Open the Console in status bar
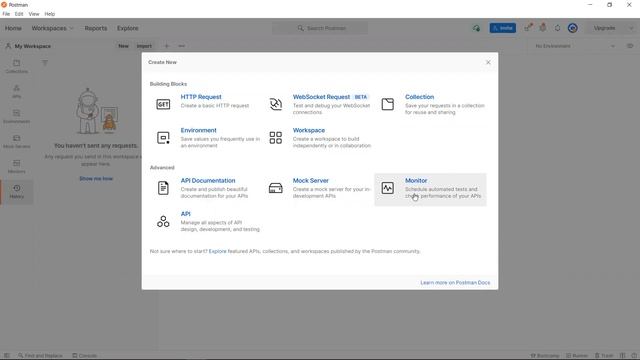Screen dimensions: 640x360 (x=84, y=356)
